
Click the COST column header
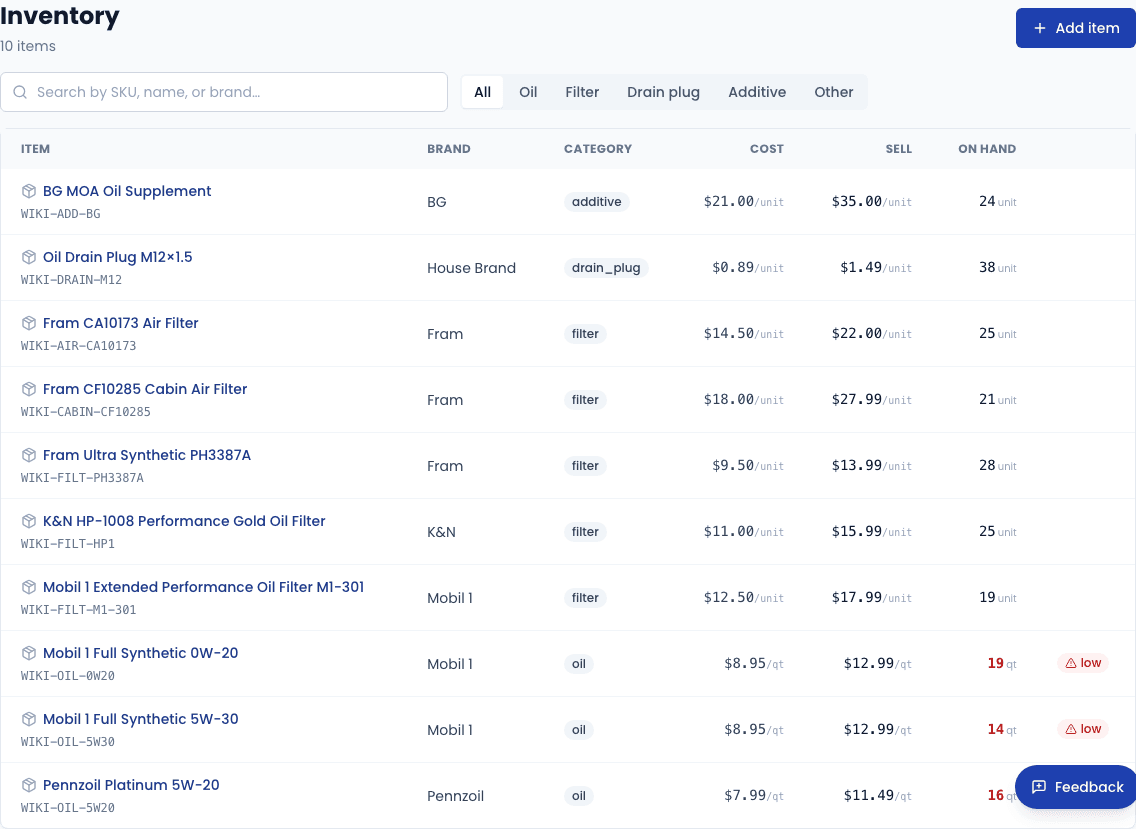coord(767,149)
